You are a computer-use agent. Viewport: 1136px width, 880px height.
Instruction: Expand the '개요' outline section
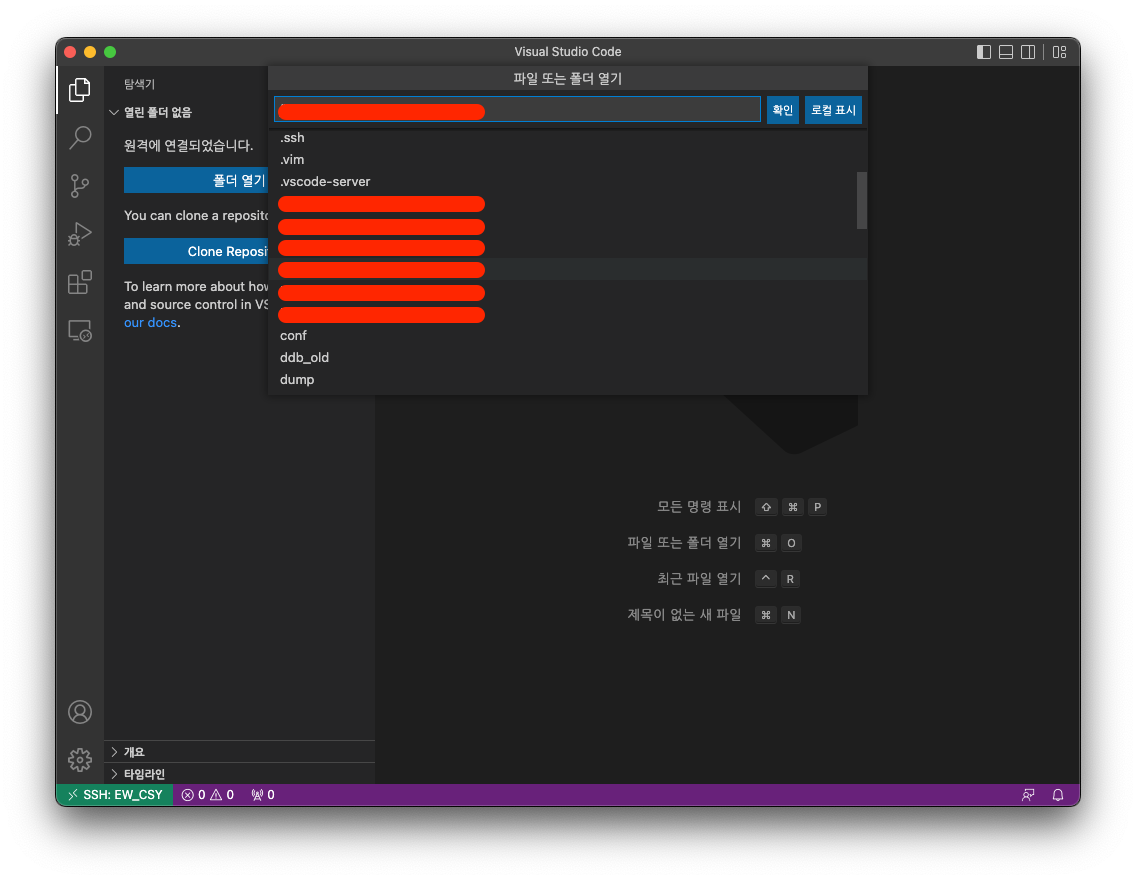point(241,752)
